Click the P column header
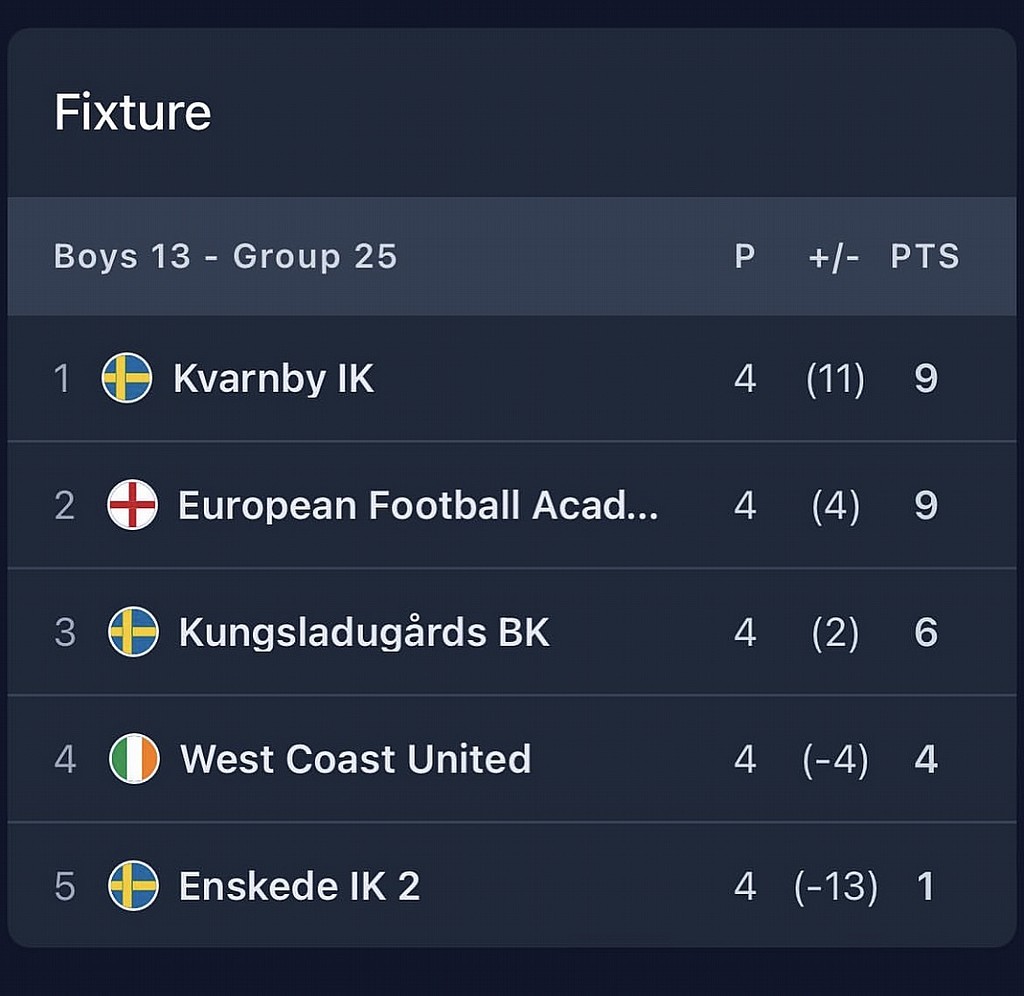The image size is (1024, 996). (x=745, y=257)
